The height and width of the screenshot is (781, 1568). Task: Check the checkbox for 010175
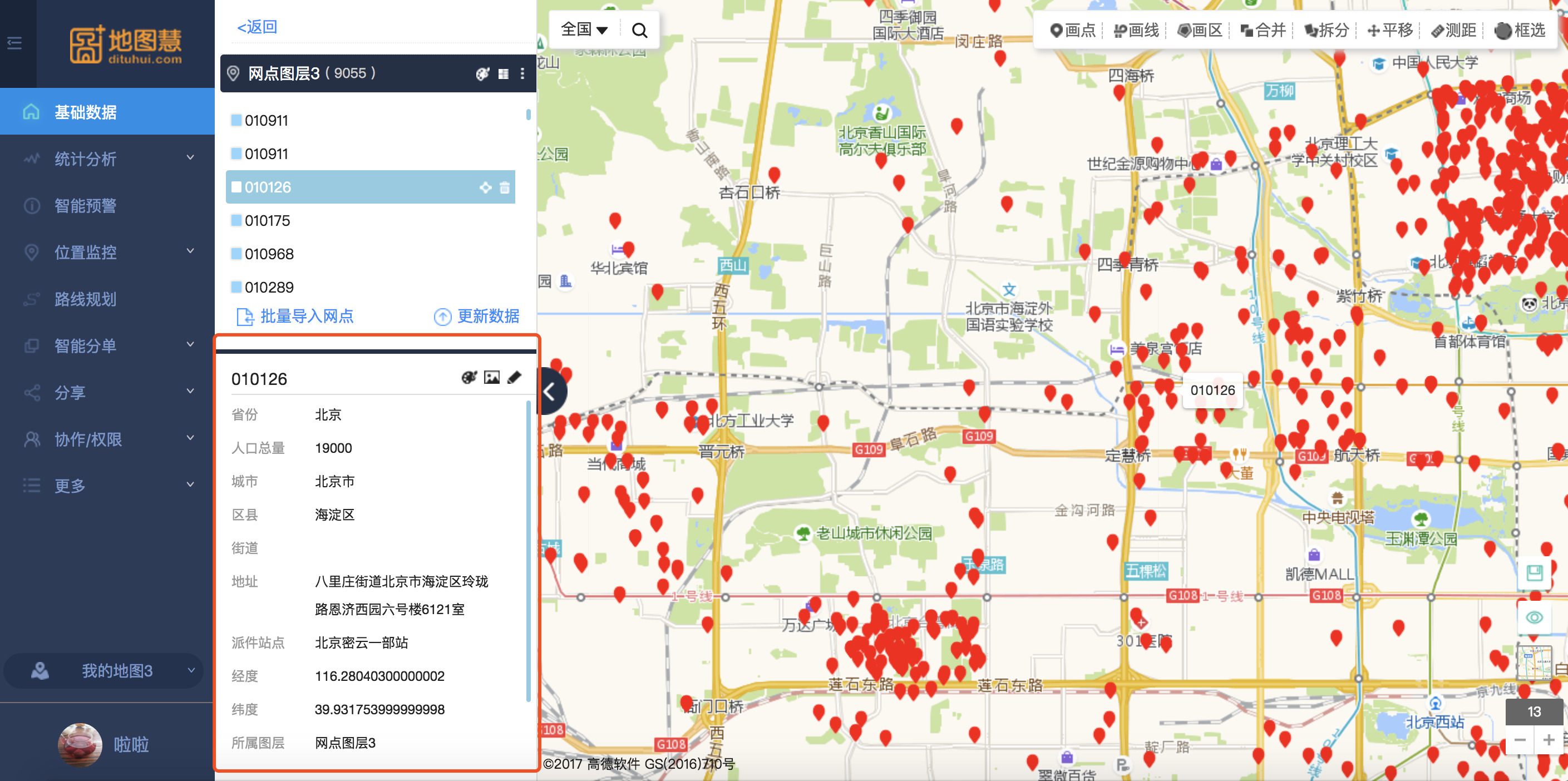(236, 220)
